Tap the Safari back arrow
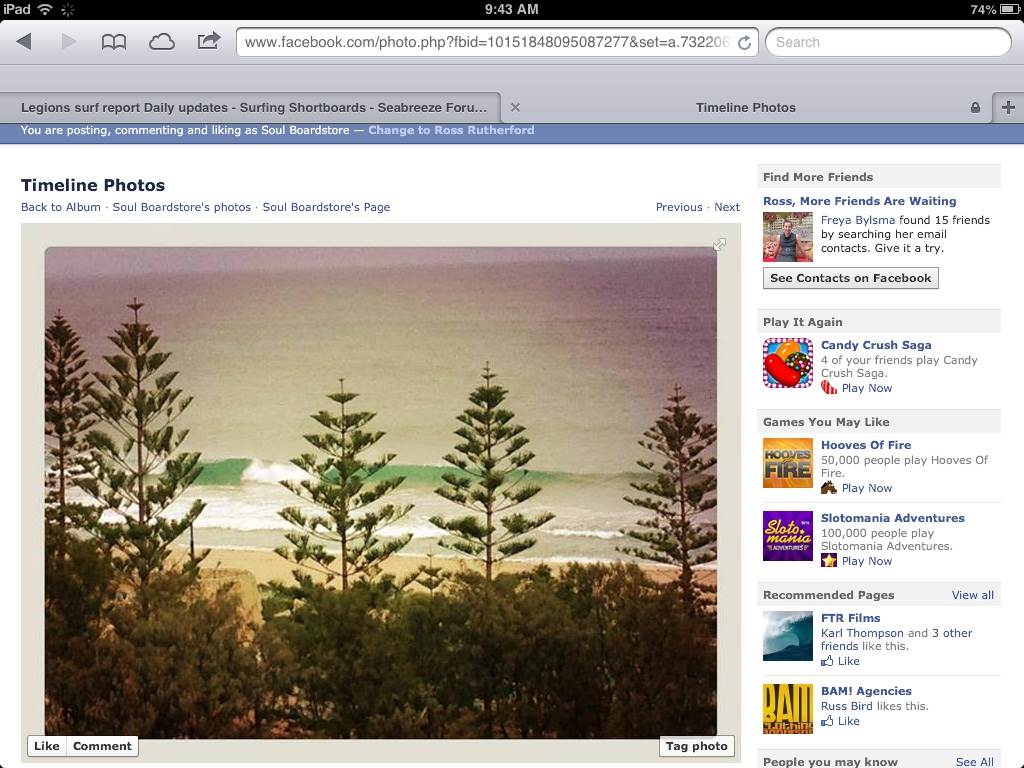 tap(24, 42)
